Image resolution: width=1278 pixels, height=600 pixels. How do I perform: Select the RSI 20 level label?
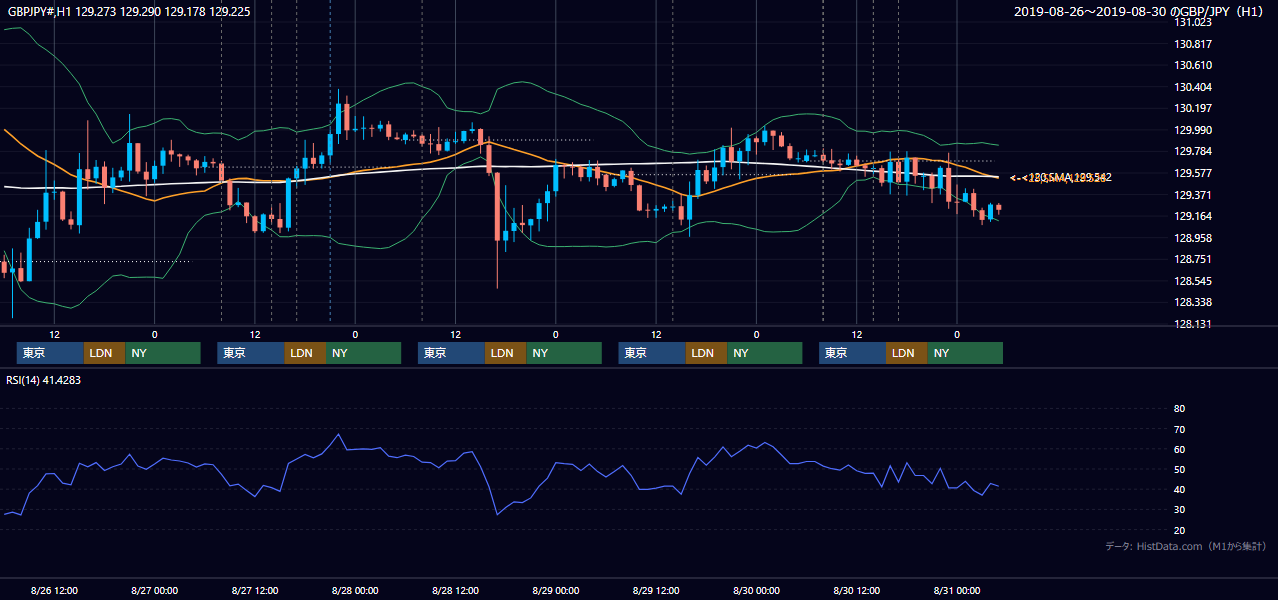[x=1179, y=530]
